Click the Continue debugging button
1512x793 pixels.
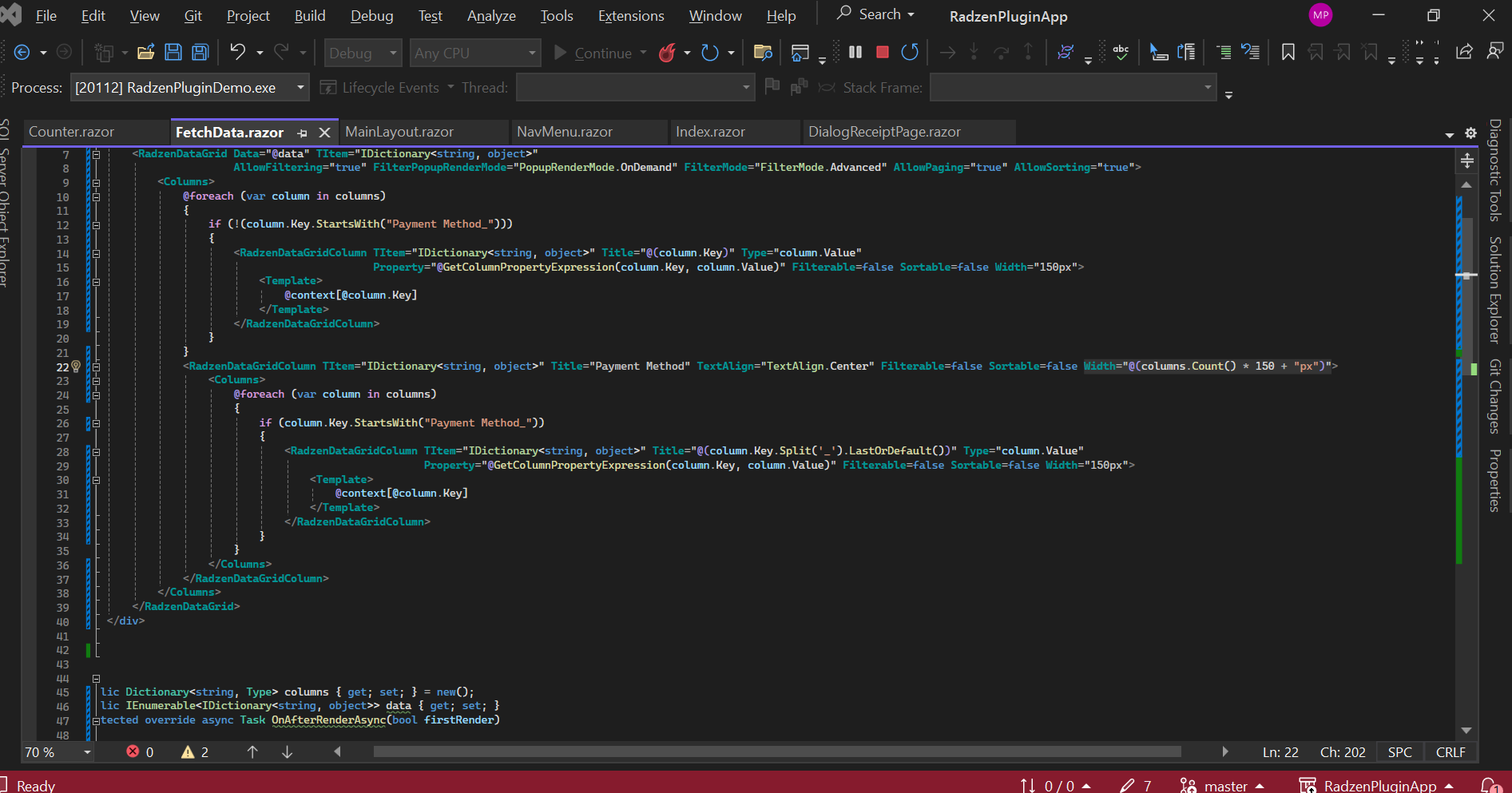(593, 53)
